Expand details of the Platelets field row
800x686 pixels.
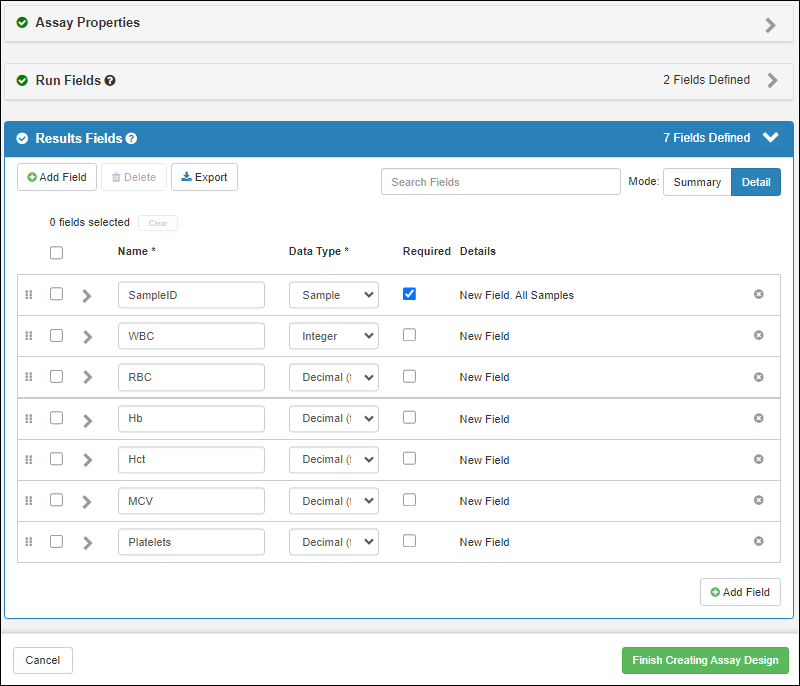87,542
